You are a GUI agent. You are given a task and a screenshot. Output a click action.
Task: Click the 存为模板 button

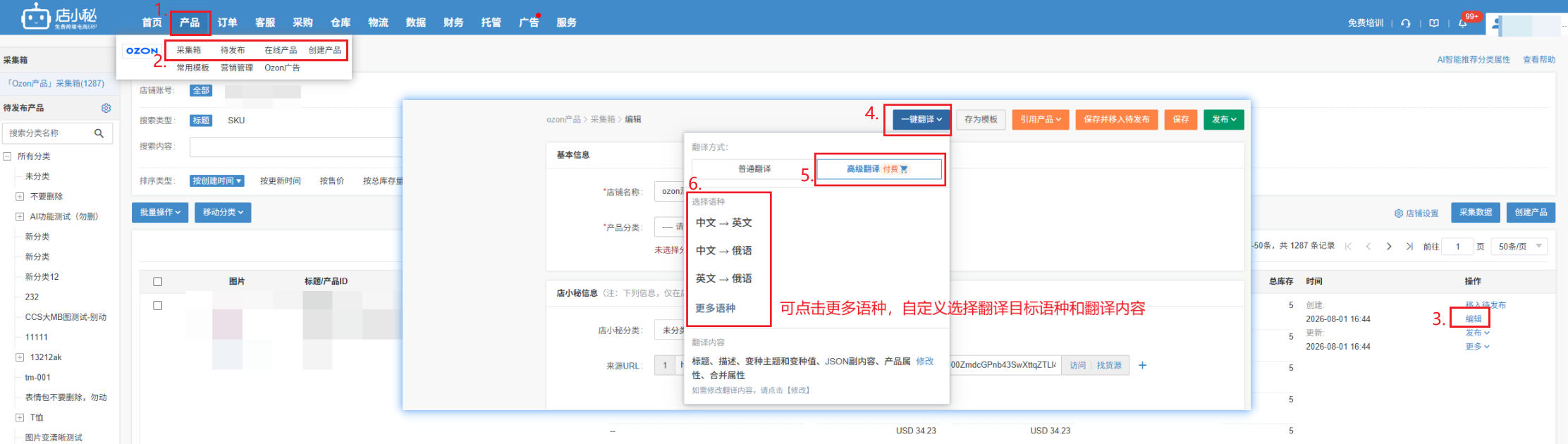pyautogui.click(x=981, y=120)
